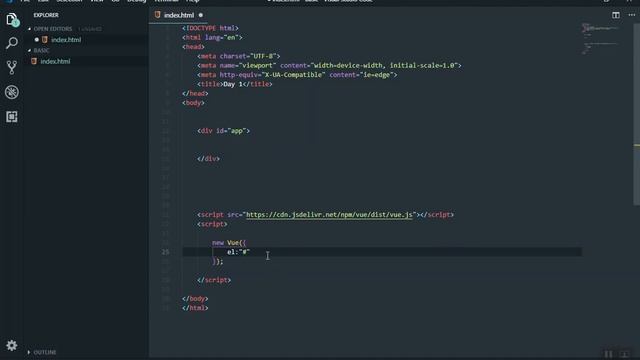Click the <title>Day 1</title> line

(x=235, y=84)
